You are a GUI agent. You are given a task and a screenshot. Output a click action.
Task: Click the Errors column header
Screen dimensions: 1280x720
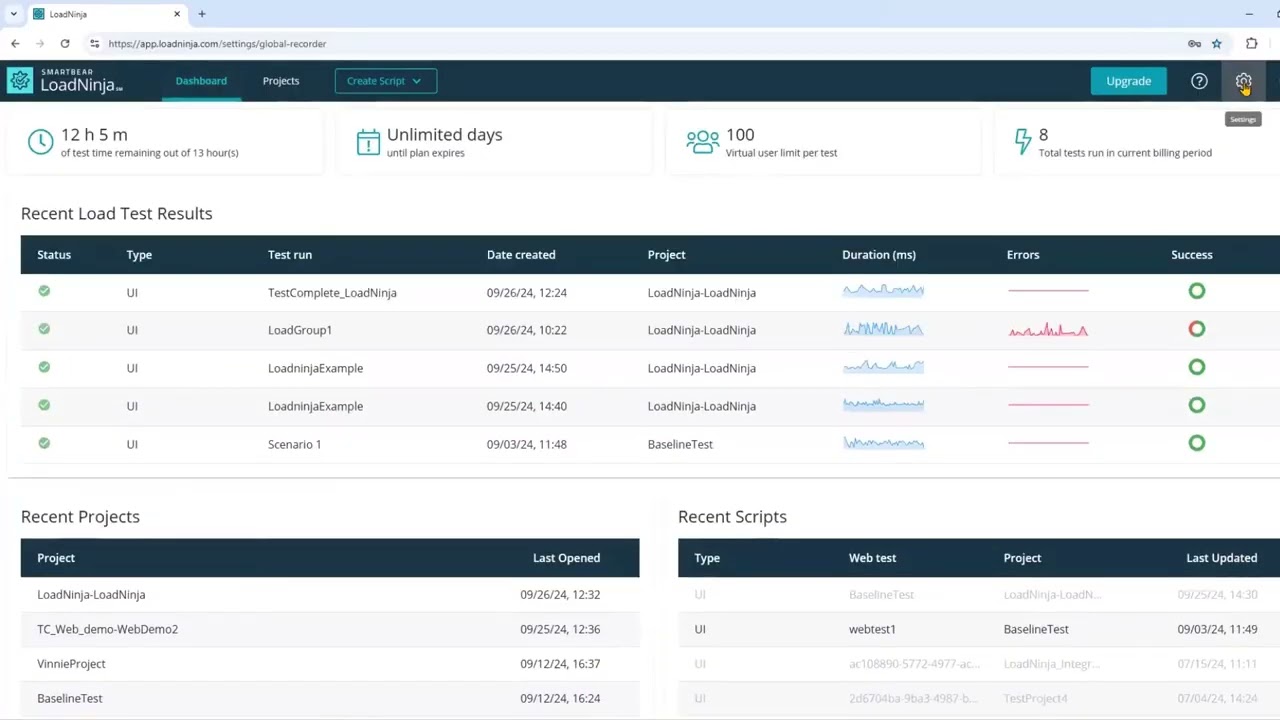1023,255
